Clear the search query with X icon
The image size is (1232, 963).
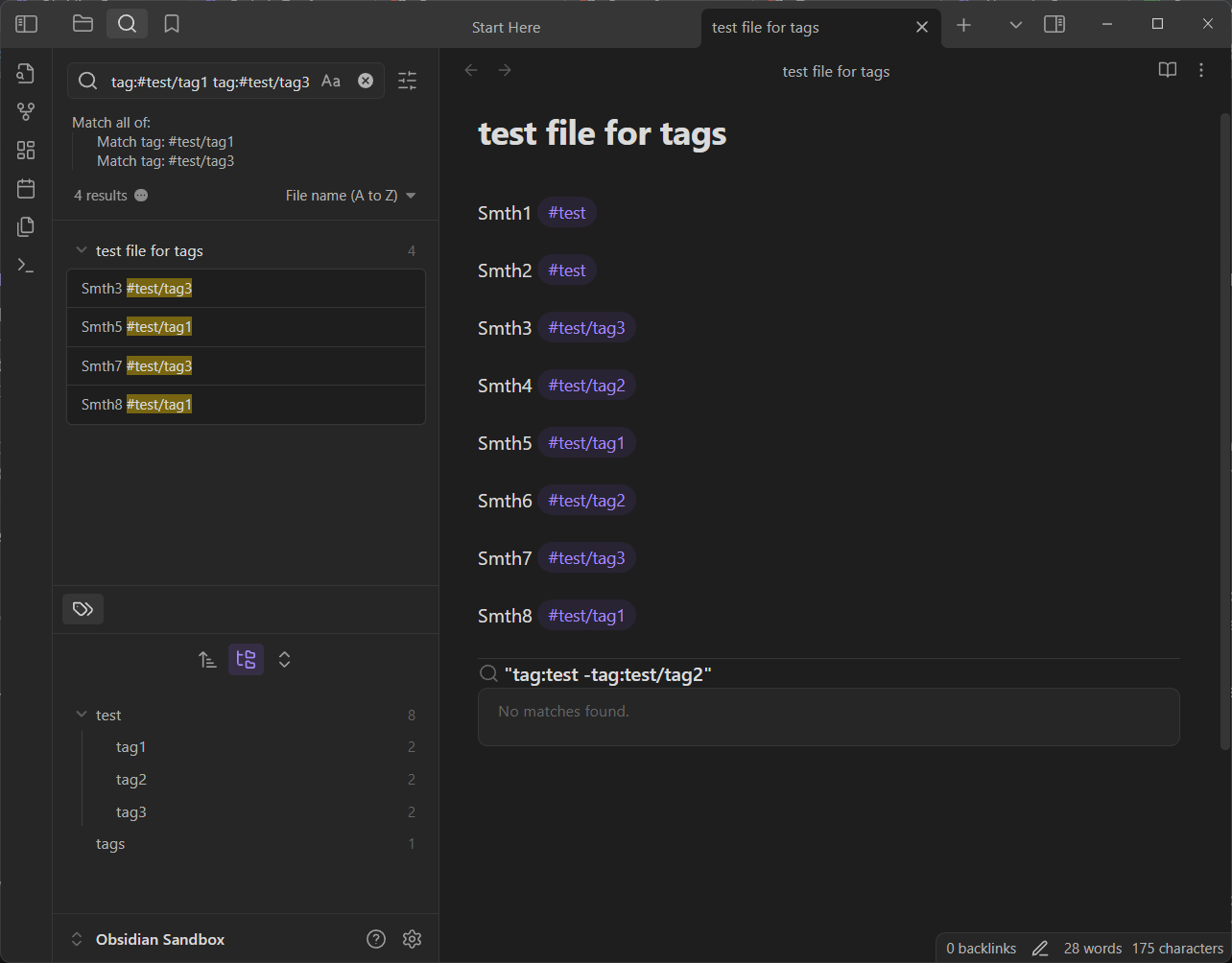[366, 81]
